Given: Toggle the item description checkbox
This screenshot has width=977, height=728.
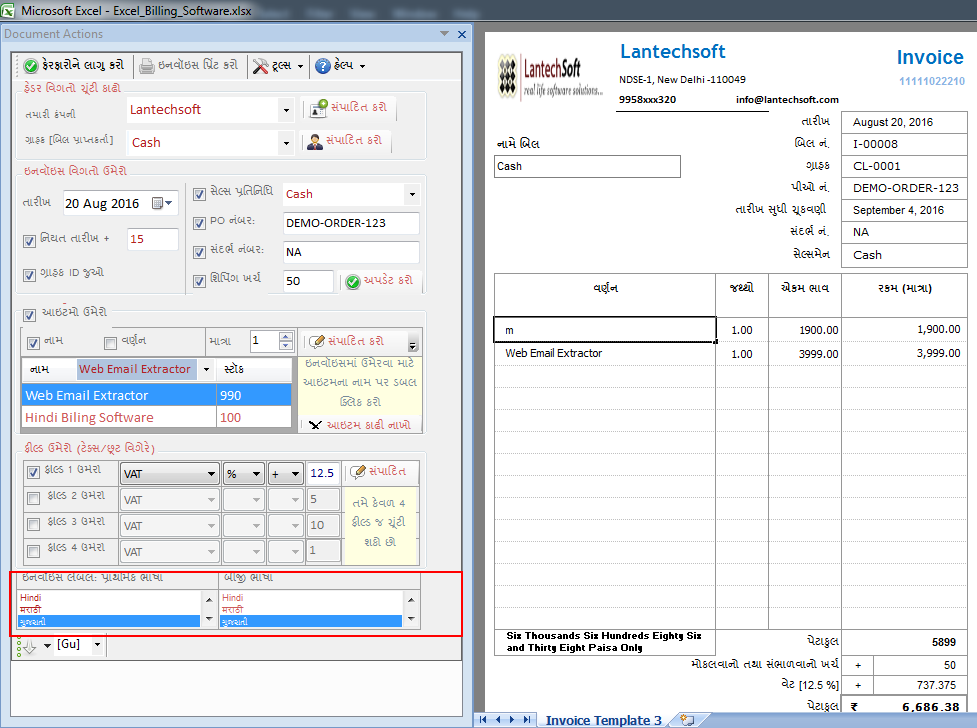Looking at the screenshot, I should click(x=110, y=343).
